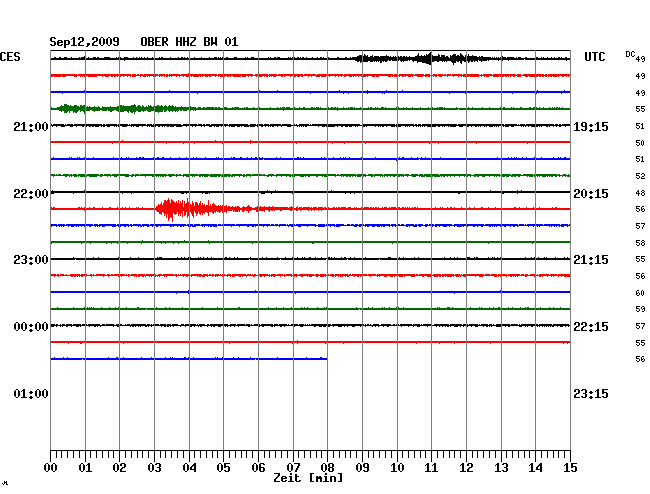The width and height of the screenshot is (650, 494).
Task: Click the x-axis minute label "05"
Action: (223, 468)
